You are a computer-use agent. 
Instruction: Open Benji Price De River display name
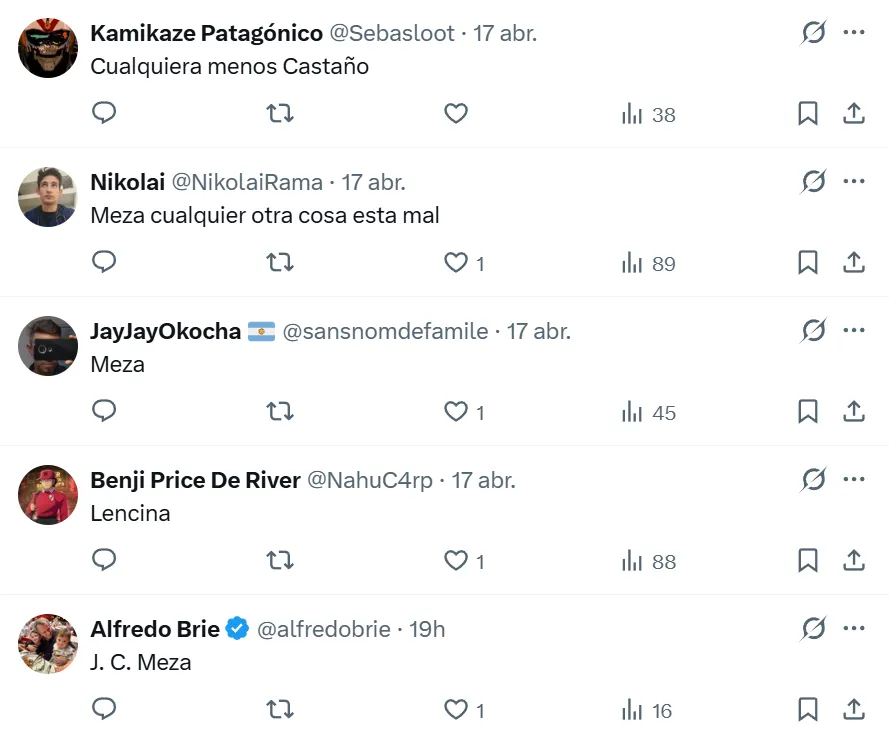(x=195, y=480)
